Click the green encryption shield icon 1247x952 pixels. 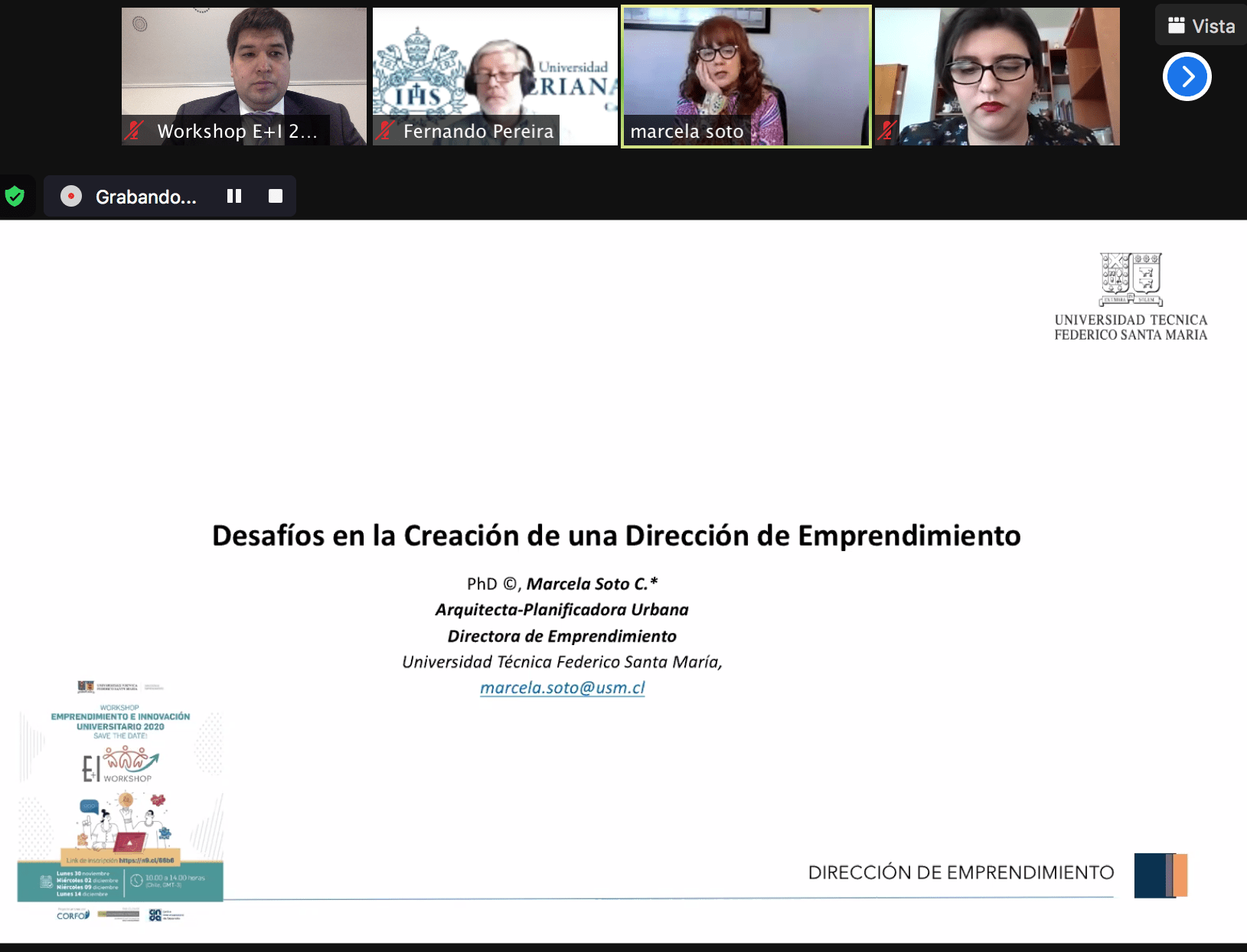pyautogui.click(x=15, y=197)
